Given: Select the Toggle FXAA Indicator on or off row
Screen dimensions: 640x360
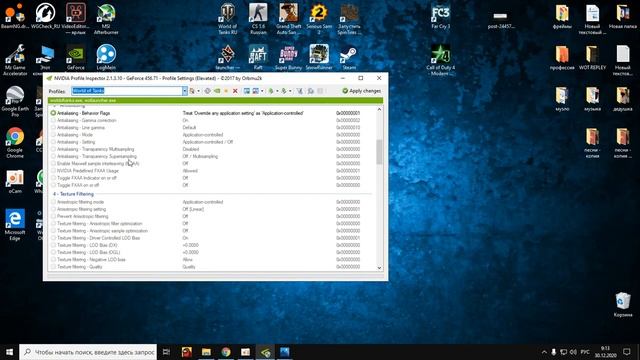Looking at the screenshot, I should pyautogui.click(x=211, y=178).
